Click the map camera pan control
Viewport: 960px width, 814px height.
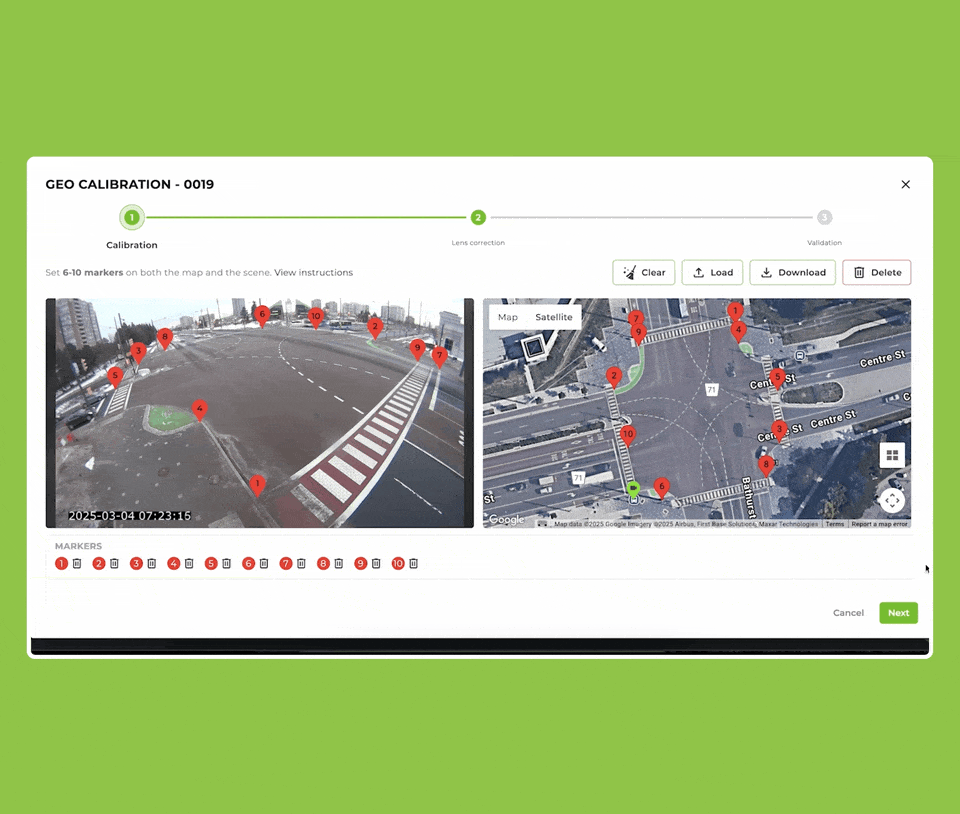892,499
